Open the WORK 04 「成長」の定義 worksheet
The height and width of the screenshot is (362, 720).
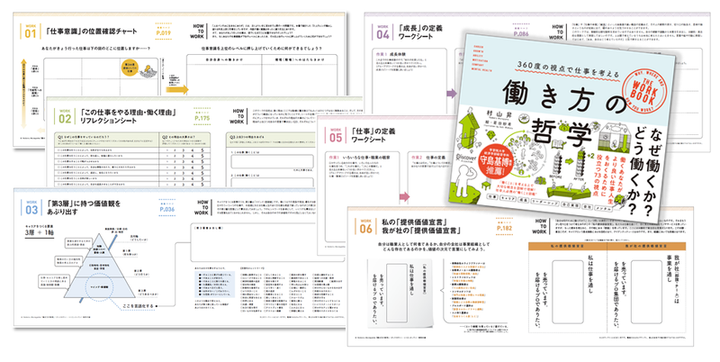click(407, 32)
